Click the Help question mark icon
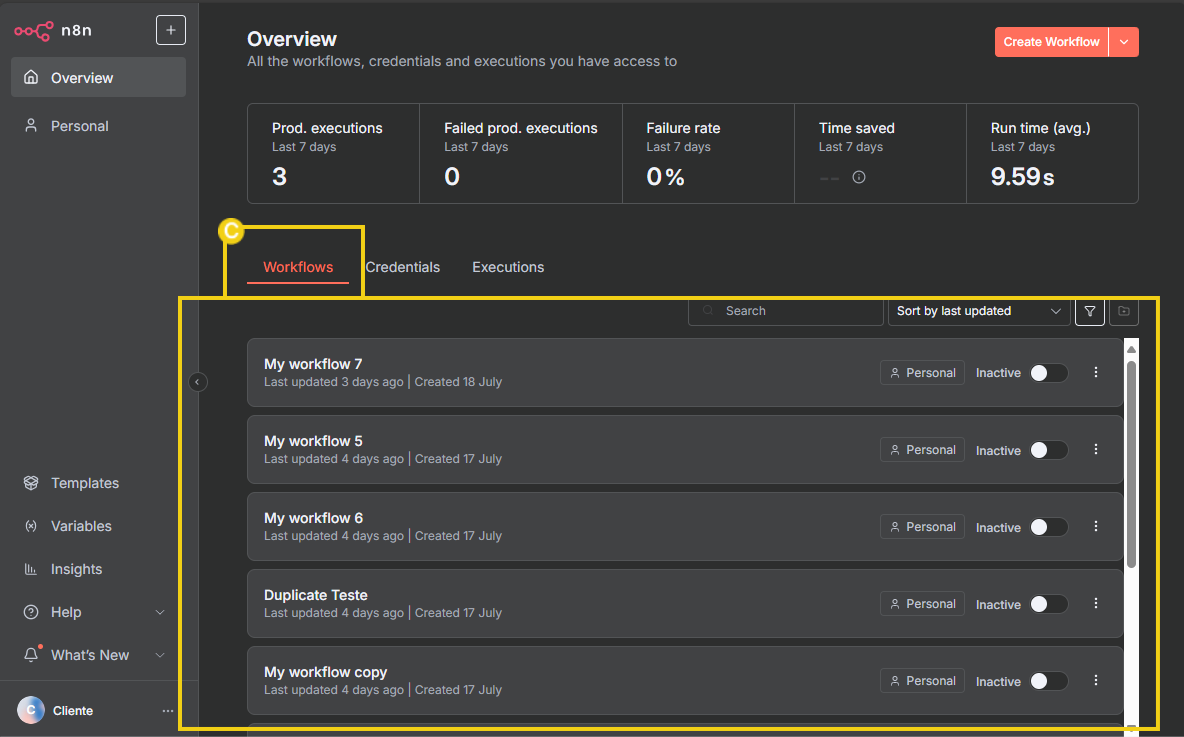 (x=31, y=612)
